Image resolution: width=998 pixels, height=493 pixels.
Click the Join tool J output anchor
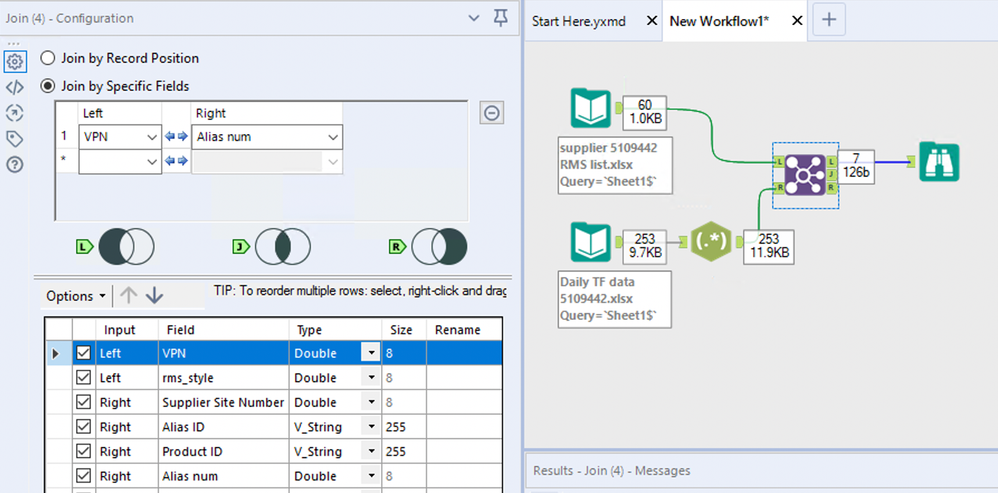pos(831,174)
